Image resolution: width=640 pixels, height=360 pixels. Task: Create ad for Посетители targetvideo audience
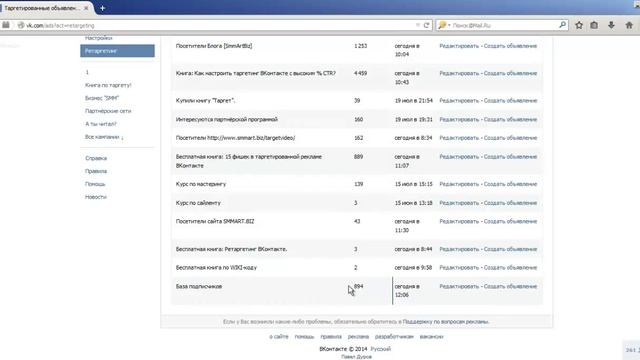tap(510, 138)
